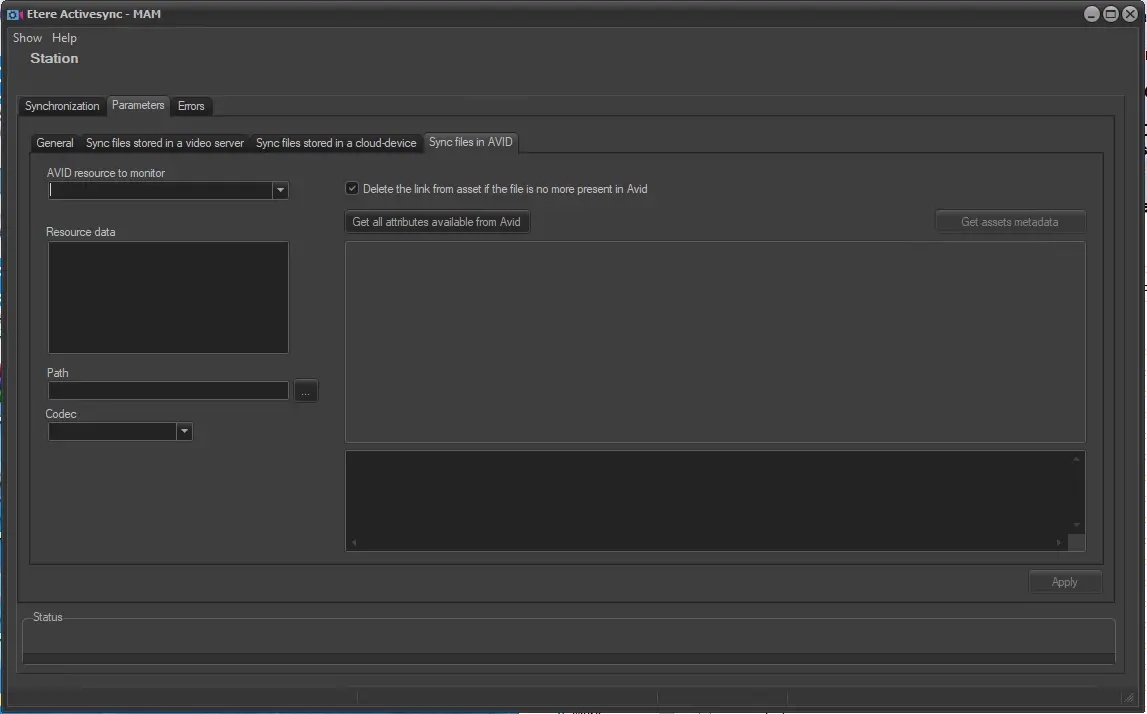
Task: Open the Show menu
Action: (27, 38)
